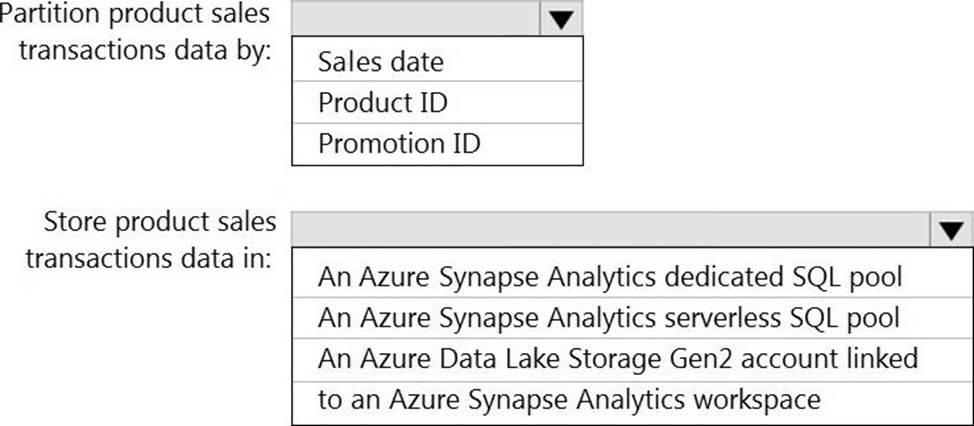This screenshot has width=974, height=426.
Task: Click the "transactions data in:" label line
Action: pos(149,257)
